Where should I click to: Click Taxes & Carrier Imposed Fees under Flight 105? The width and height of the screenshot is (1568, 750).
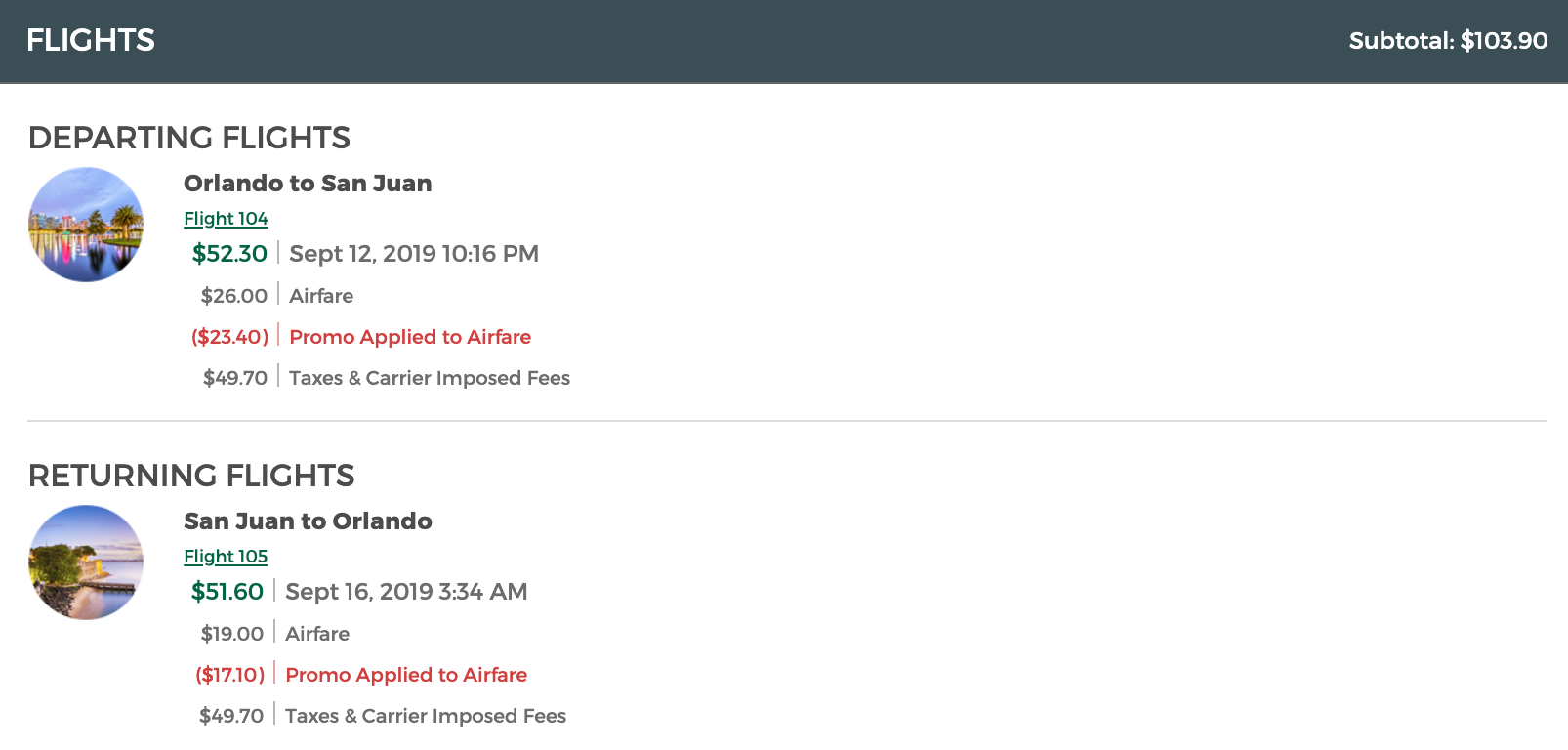coord(426,716)
